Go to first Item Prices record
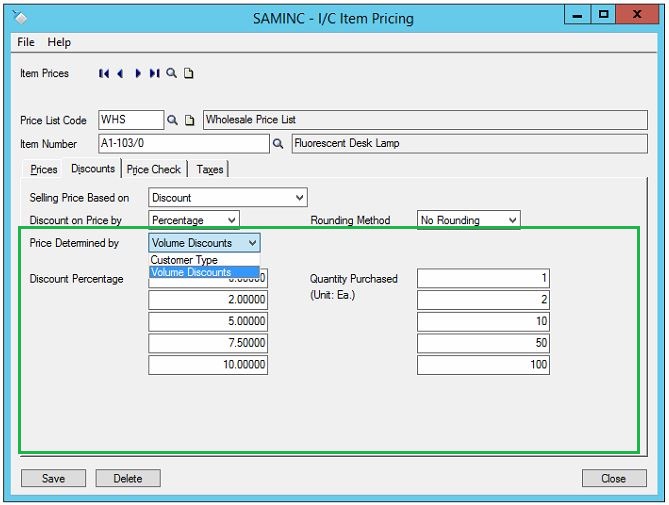 pyautogui.click(x=103, y=73)
